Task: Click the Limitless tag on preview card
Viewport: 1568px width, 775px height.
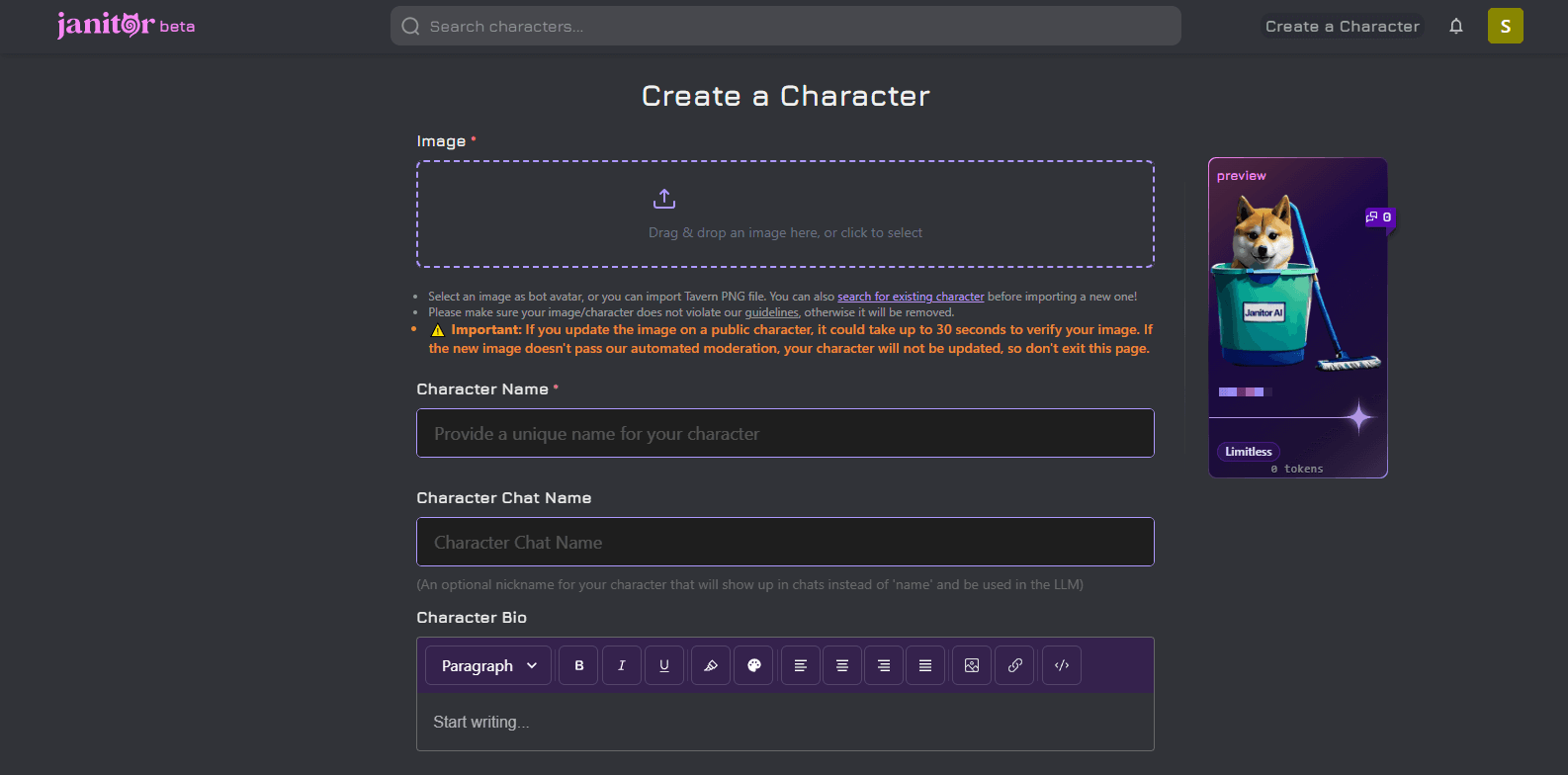Action: pos(1249,452)
